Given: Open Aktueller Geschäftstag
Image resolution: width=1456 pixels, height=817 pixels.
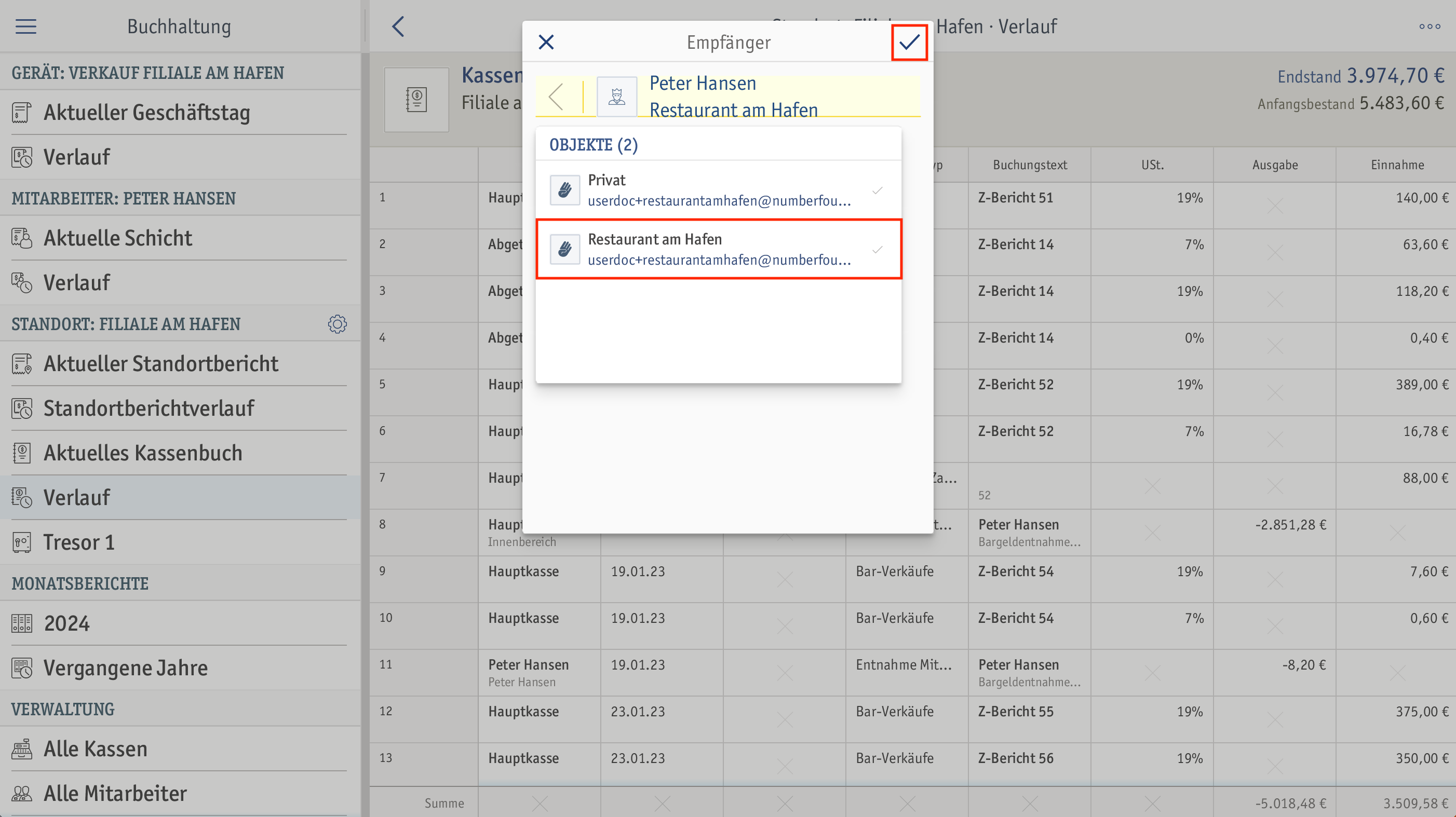Looking at the screenshot, I should [180, 113].
